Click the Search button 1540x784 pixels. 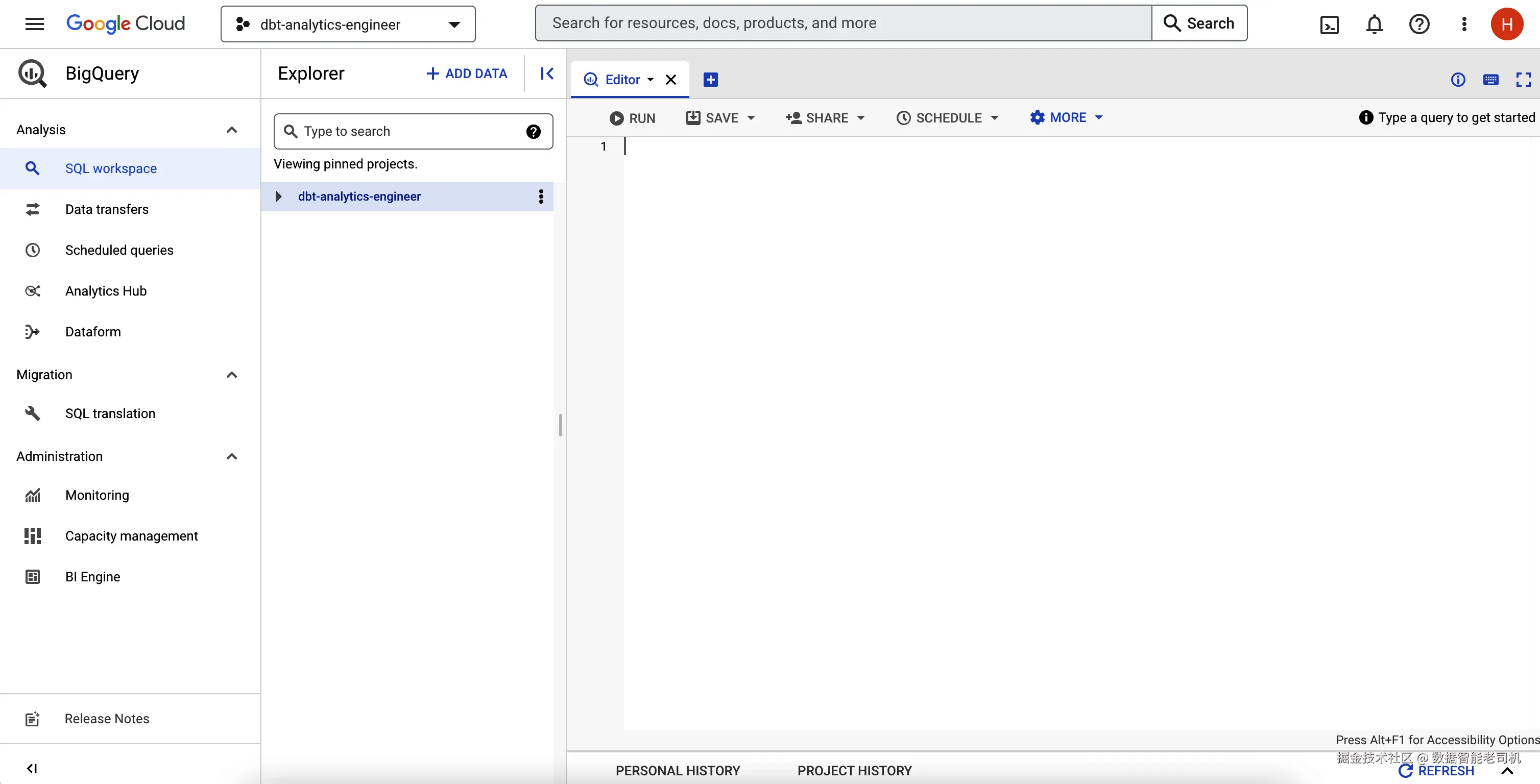pos(1199,23)
